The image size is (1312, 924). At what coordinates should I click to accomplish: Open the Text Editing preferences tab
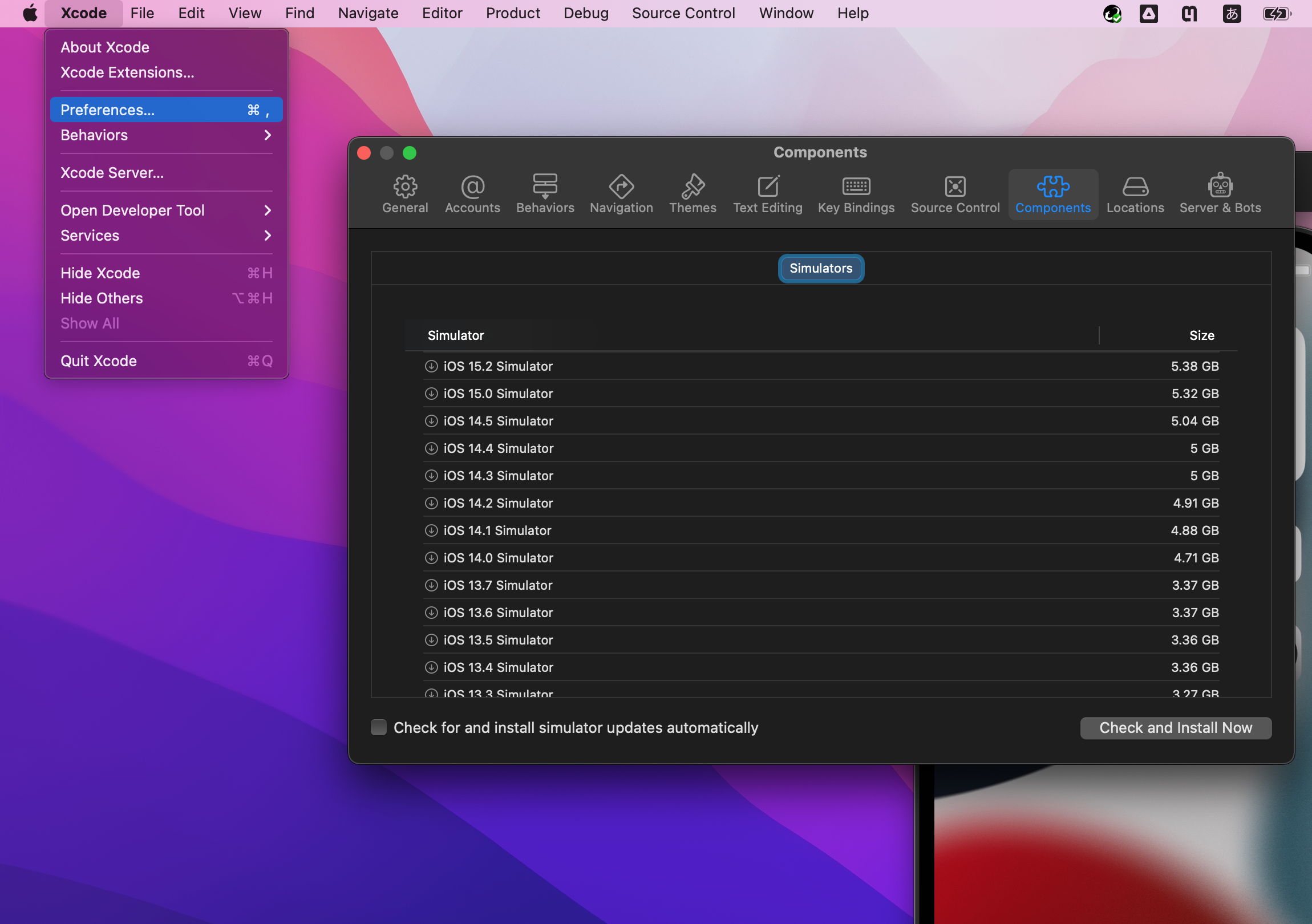tap(767, 194)
